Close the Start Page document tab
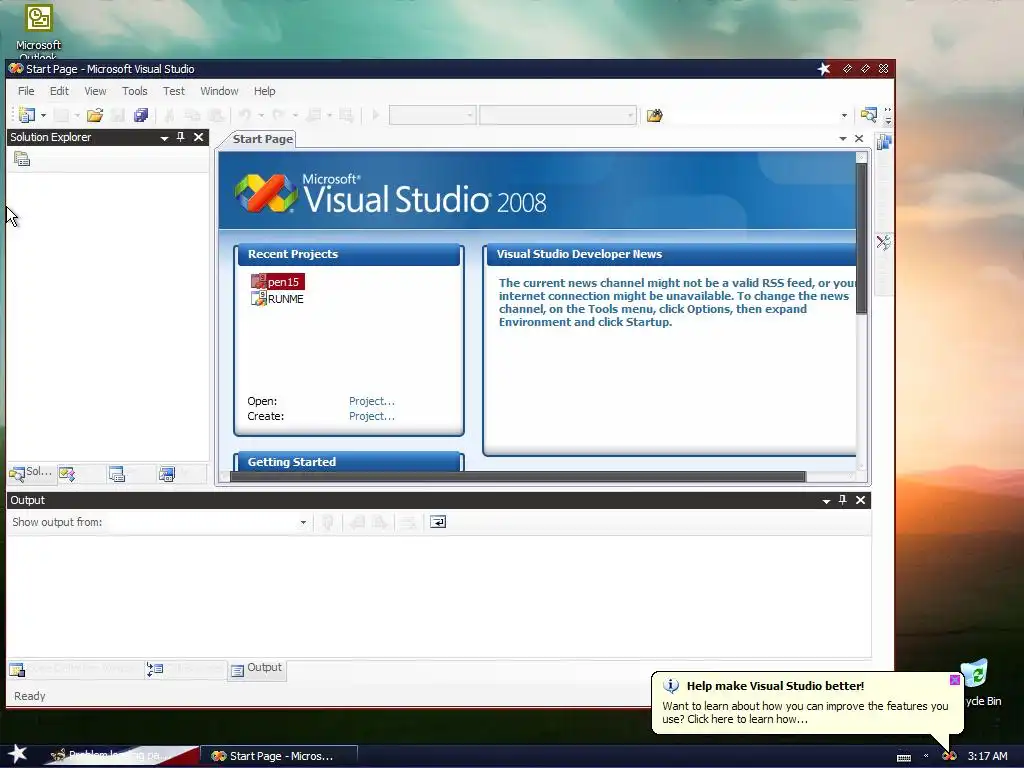1024x768 pixels. [859, 138]
